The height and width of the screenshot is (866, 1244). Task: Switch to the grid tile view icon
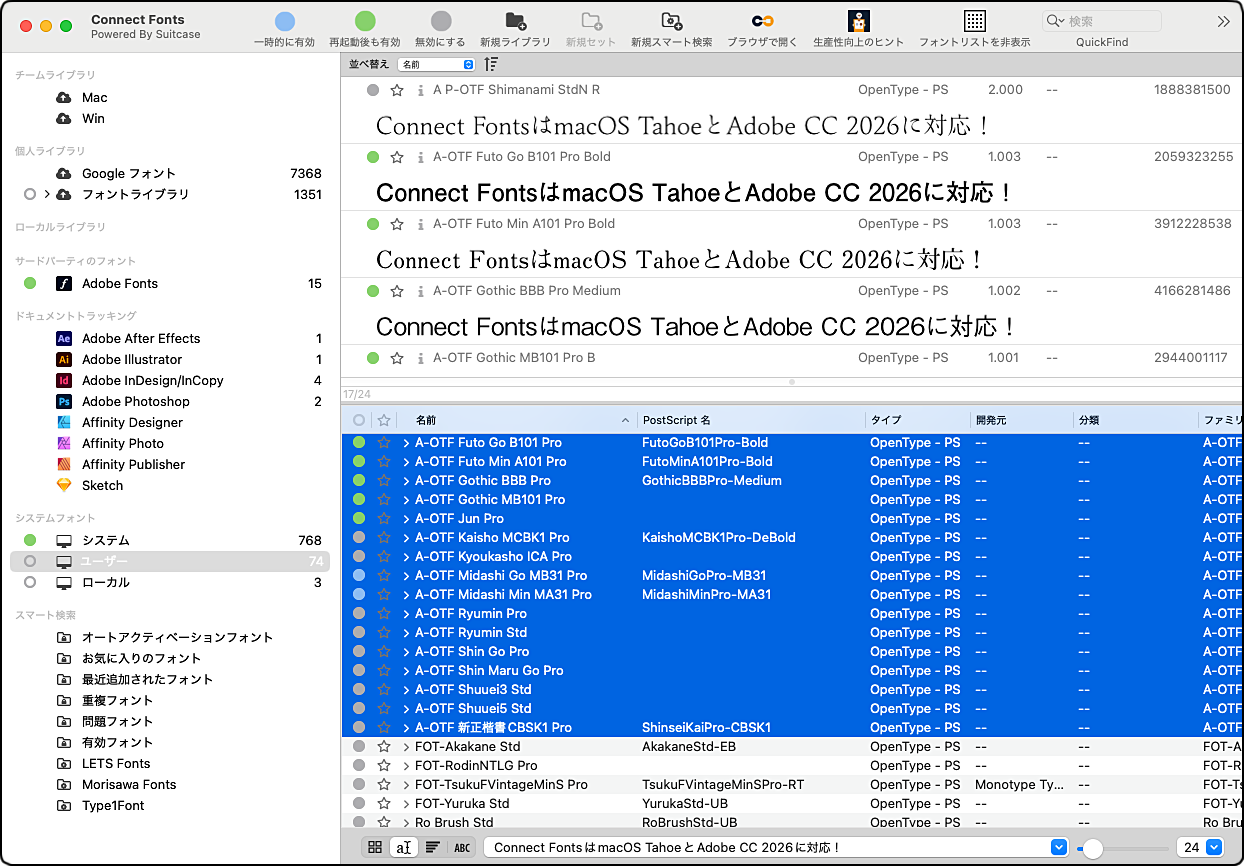click(x=375, y=847)
